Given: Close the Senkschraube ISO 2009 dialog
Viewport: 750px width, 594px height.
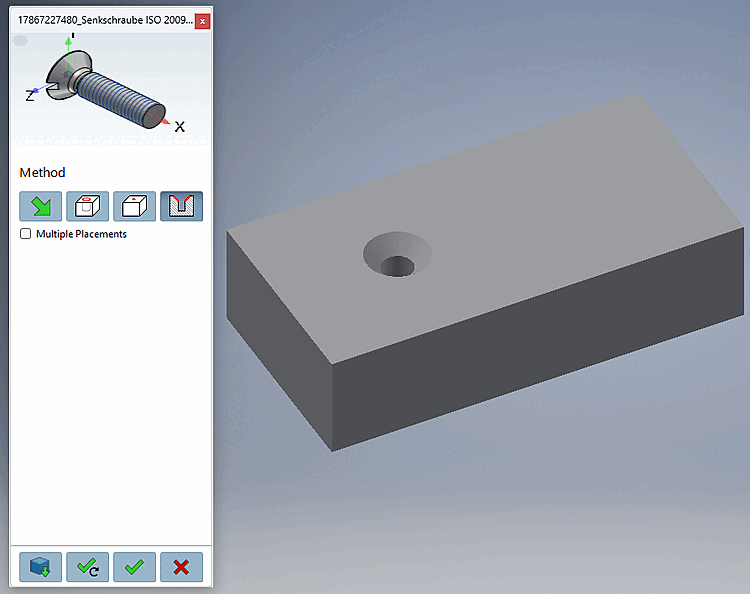Looking at the screenshot, I should tap(202, 21).
